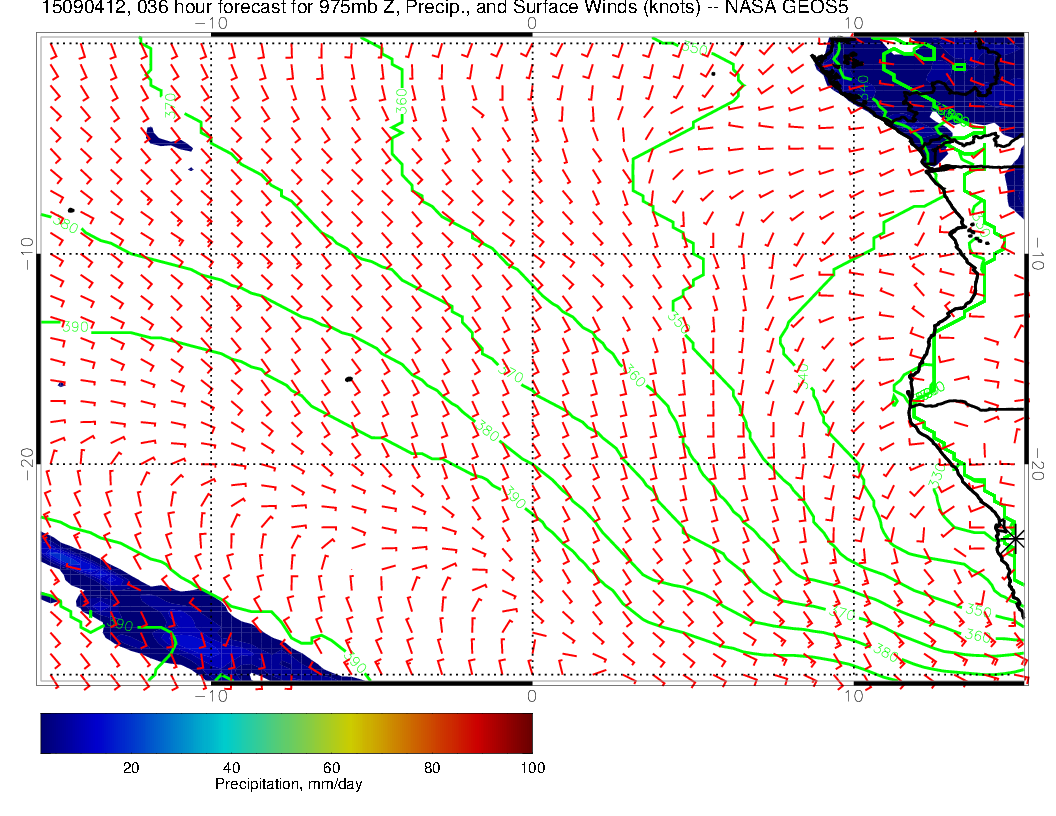This screenshot has width=1056, height=816.
Task: Select the colorbar tick label 60
Action: tap(332, 768)
